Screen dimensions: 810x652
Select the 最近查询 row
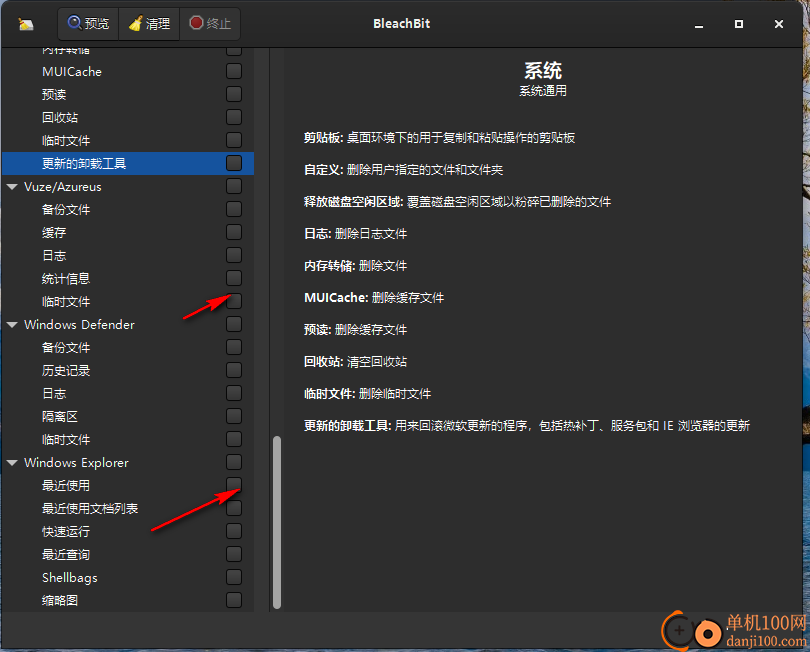(x=128, y=554)
